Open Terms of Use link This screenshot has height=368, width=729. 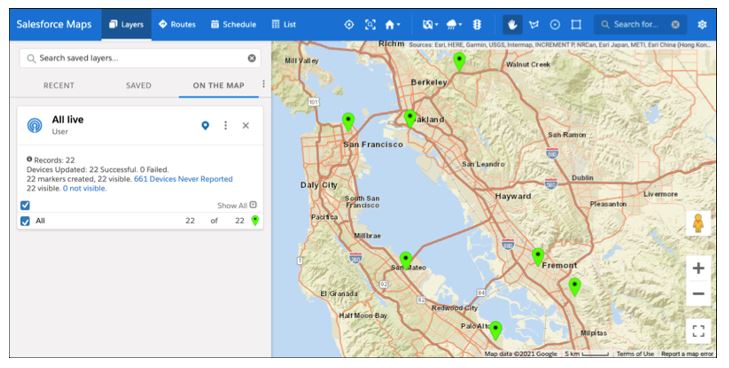pyautogui.click(x=635, y=354)
